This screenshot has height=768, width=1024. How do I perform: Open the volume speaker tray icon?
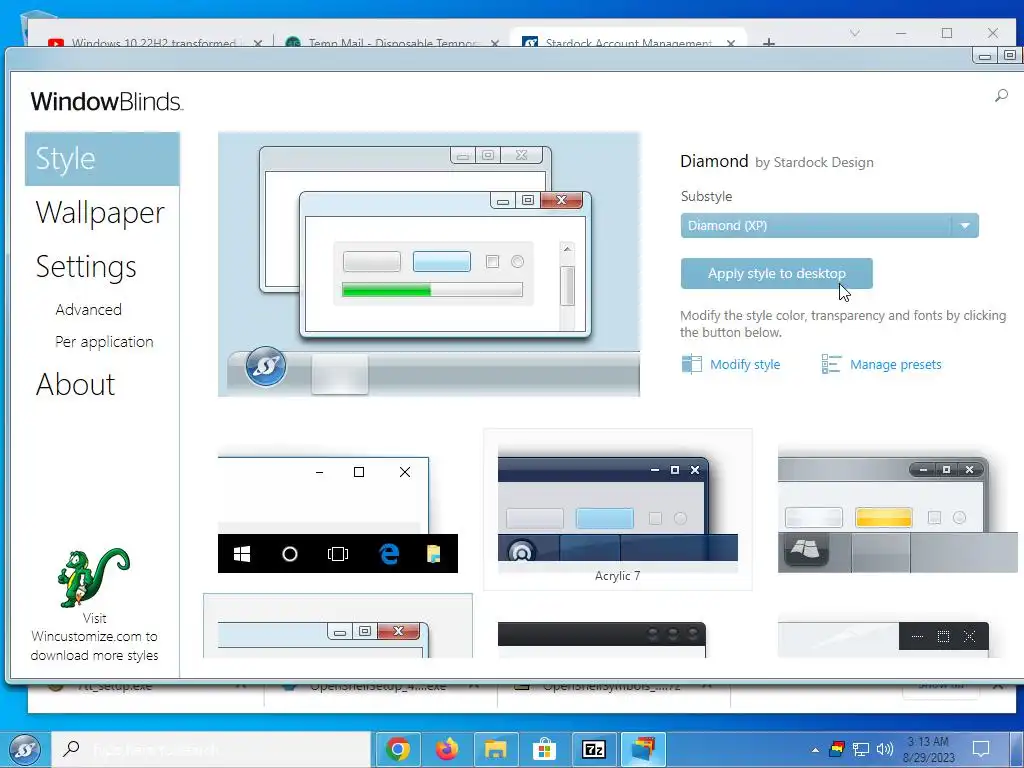(x=885, y=750)
